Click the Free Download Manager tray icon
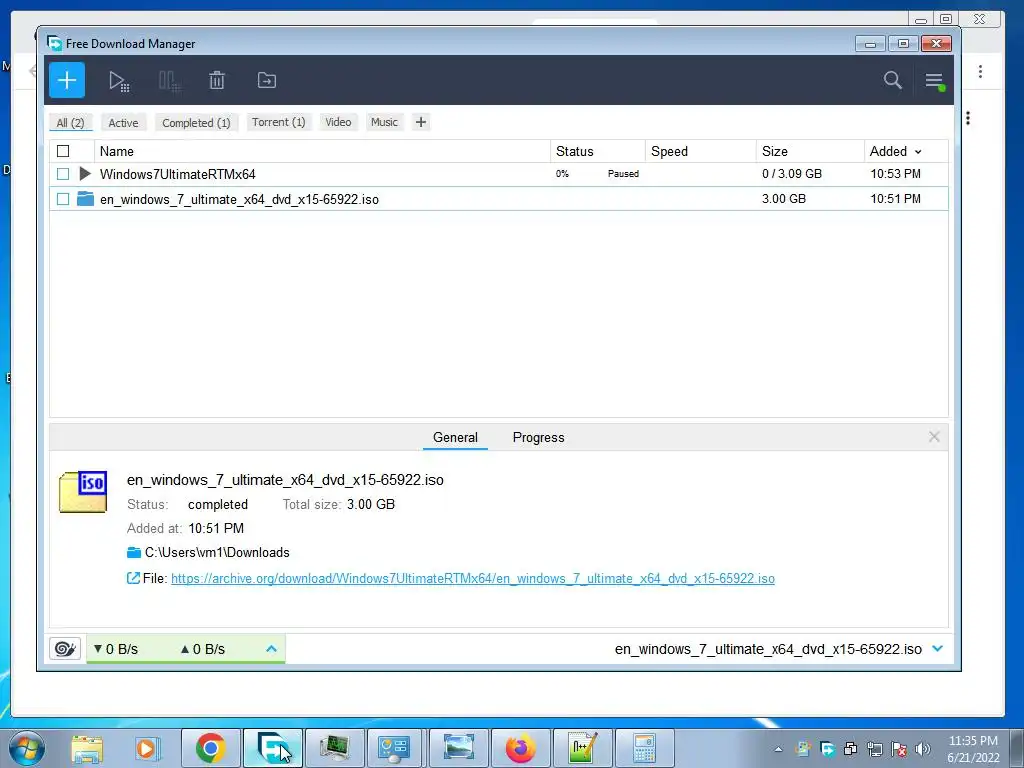1024x768 pixels. pyautogui.click(x=827, y=749)
